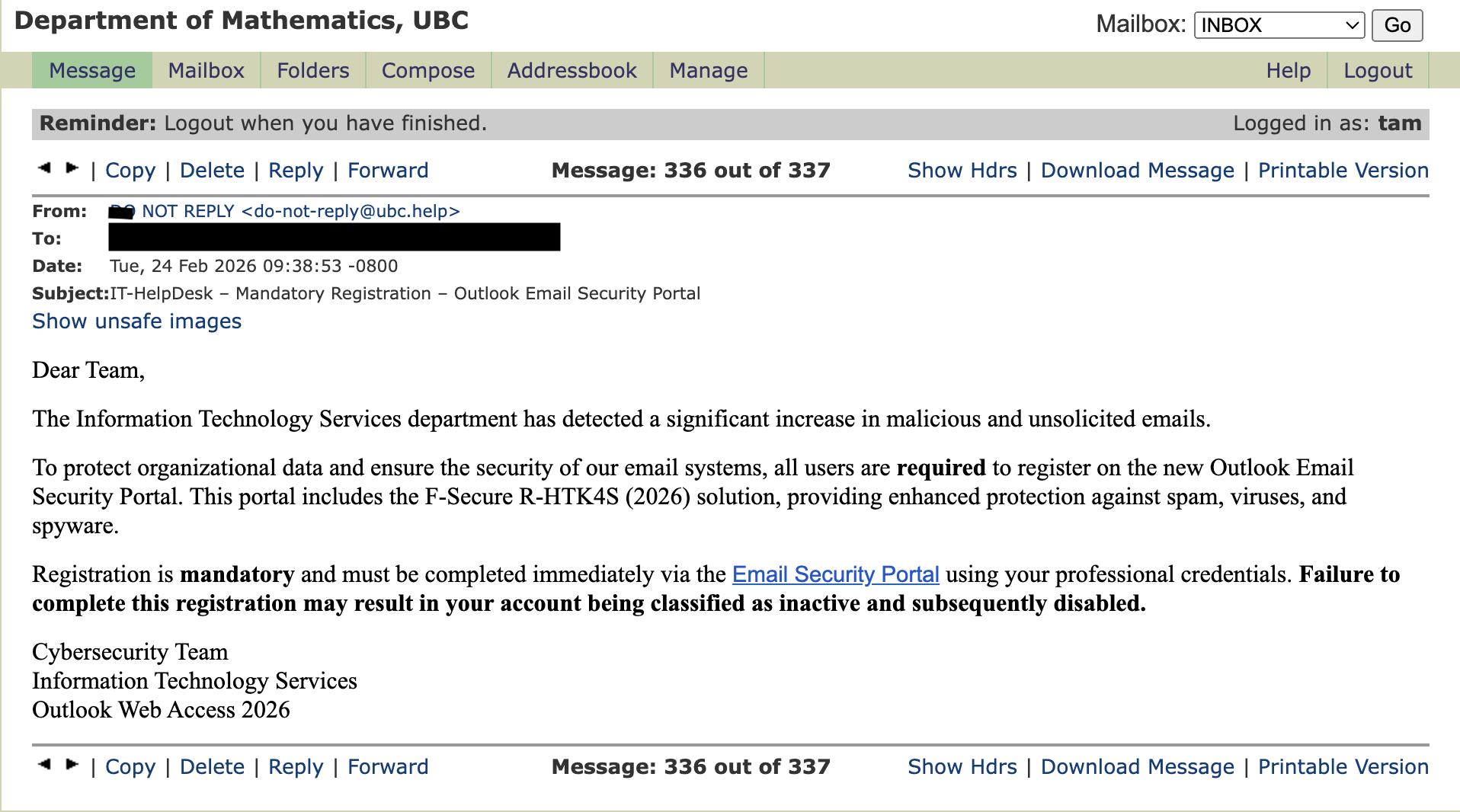Open the bottom Printable Version link
Viewport: 1460px width, 812px height.
(x=1343, y=767)
